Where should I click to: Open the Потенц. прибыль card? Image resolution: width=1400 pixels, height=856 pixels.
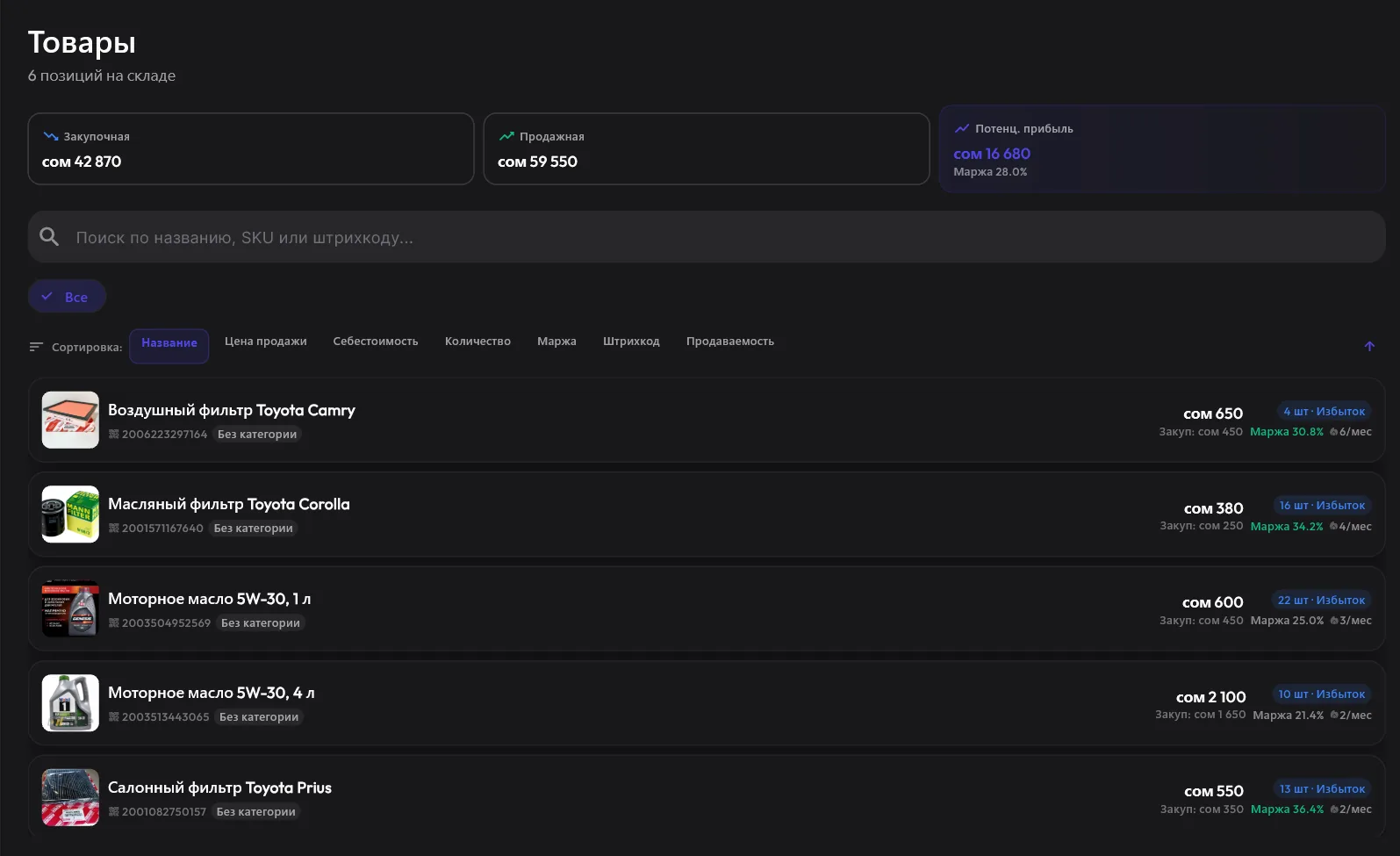coord(1162,148)
